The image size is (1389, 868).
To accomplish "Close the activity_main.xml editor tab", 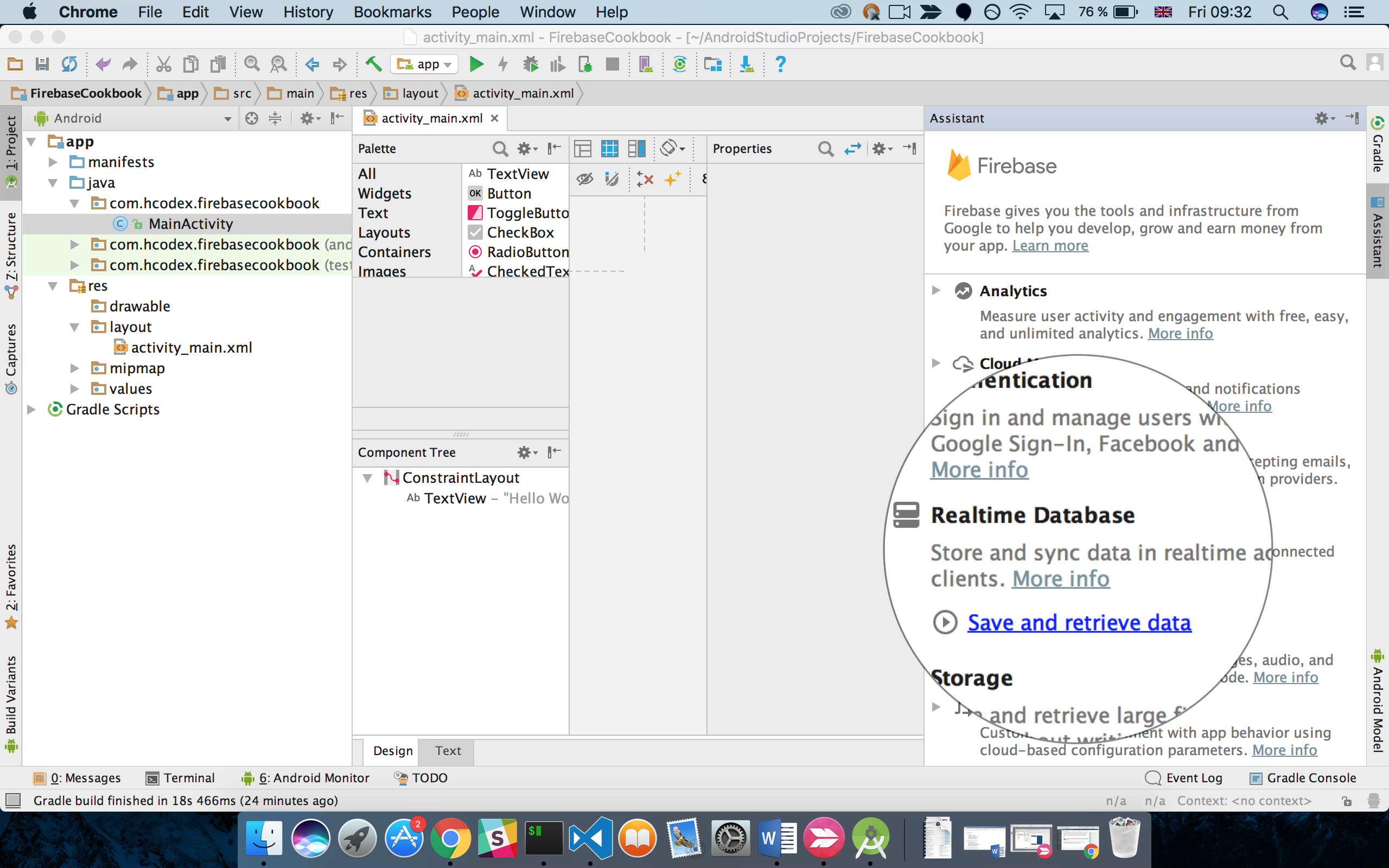I will pyautogui.click(x=494, y=118).
